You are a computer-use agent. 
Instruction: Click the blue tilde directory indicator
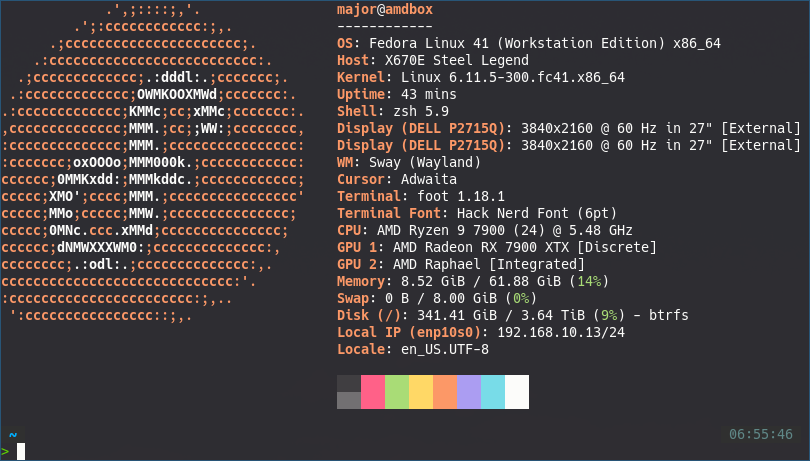click(x=12, y=436)
